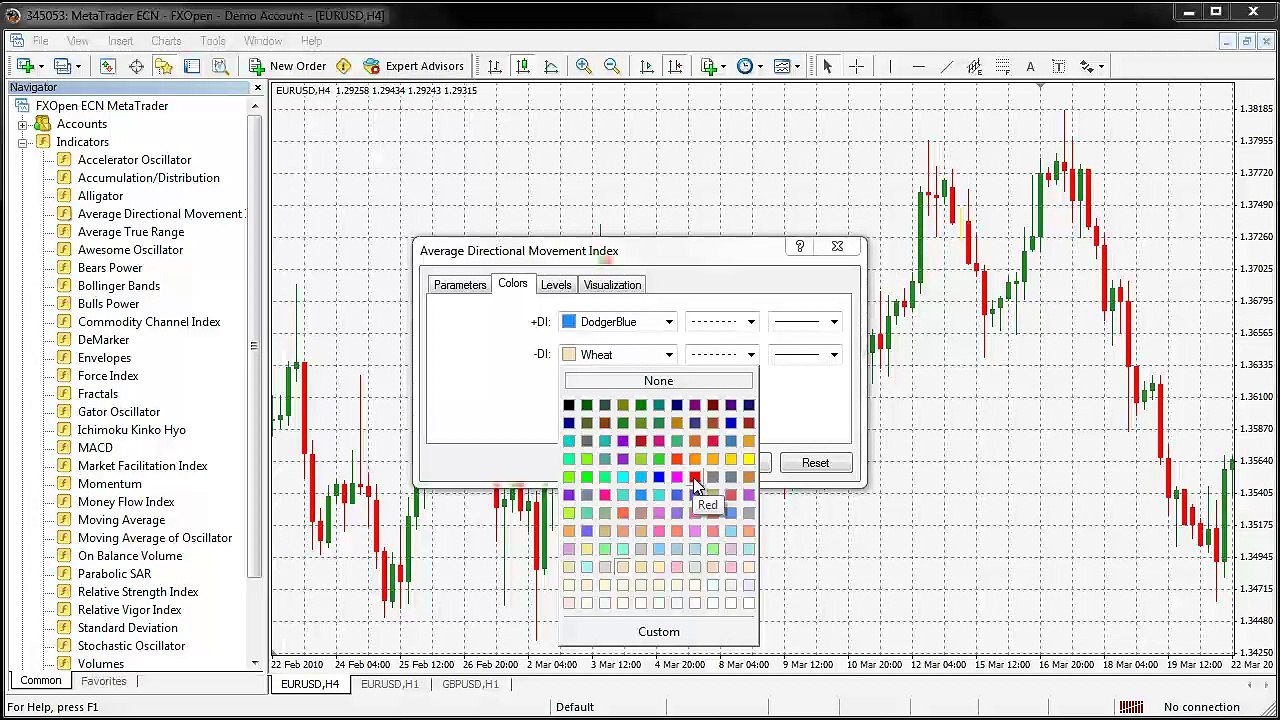Switch to the Levels tab

pyautogui.click(x=556, y=285)
